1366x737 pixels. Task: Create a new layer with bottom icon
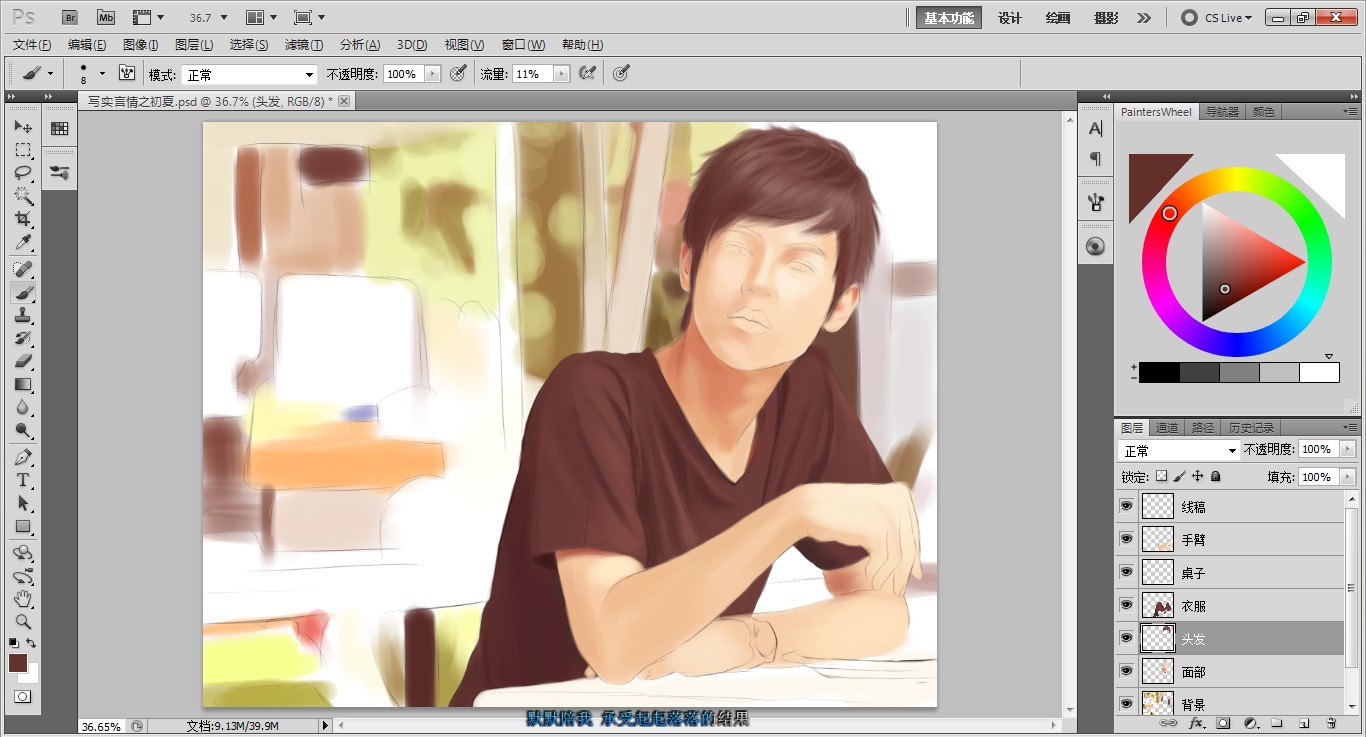(x=1304, y=722)
